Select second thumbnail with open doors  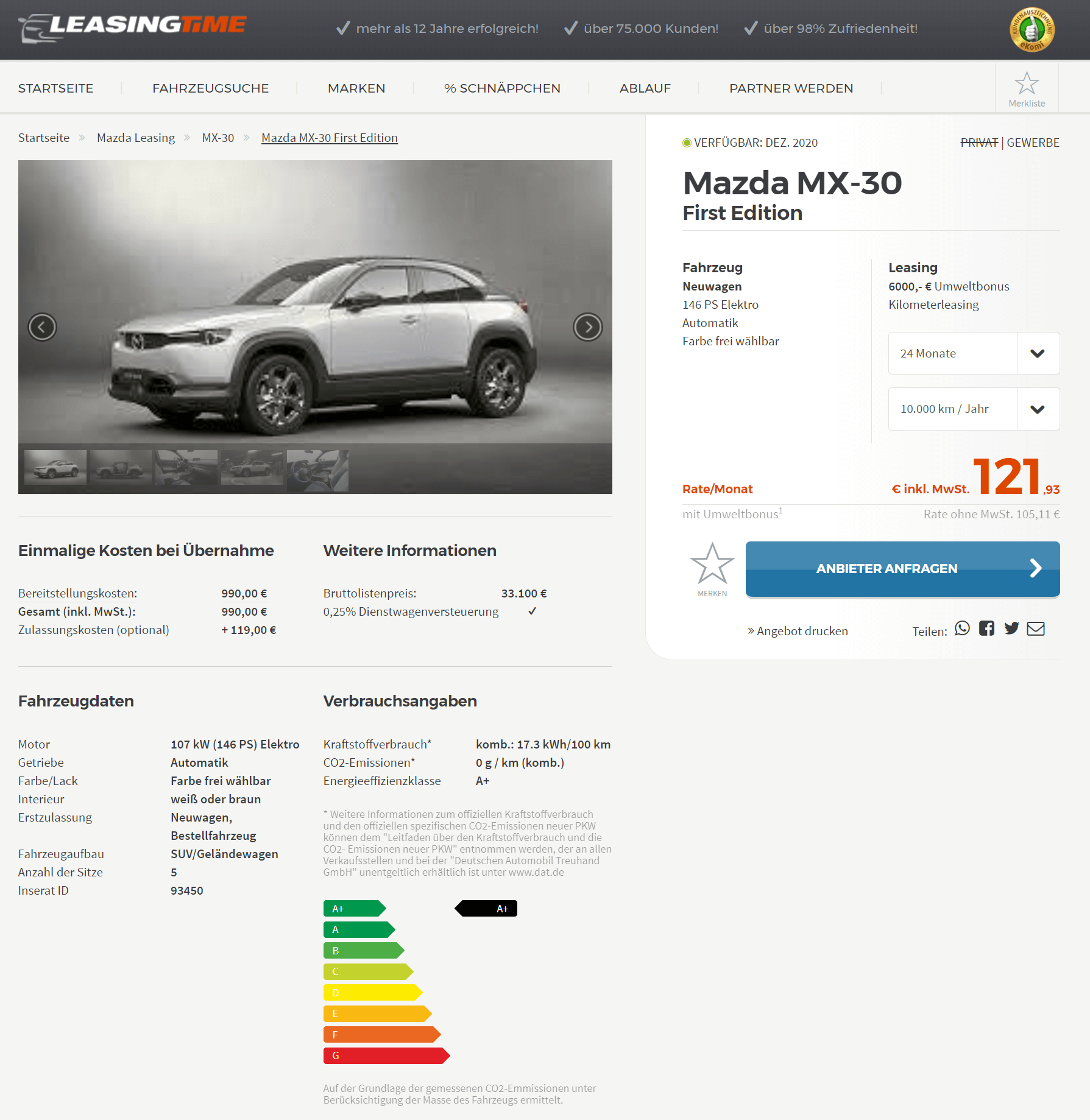(x=121, y=468)
